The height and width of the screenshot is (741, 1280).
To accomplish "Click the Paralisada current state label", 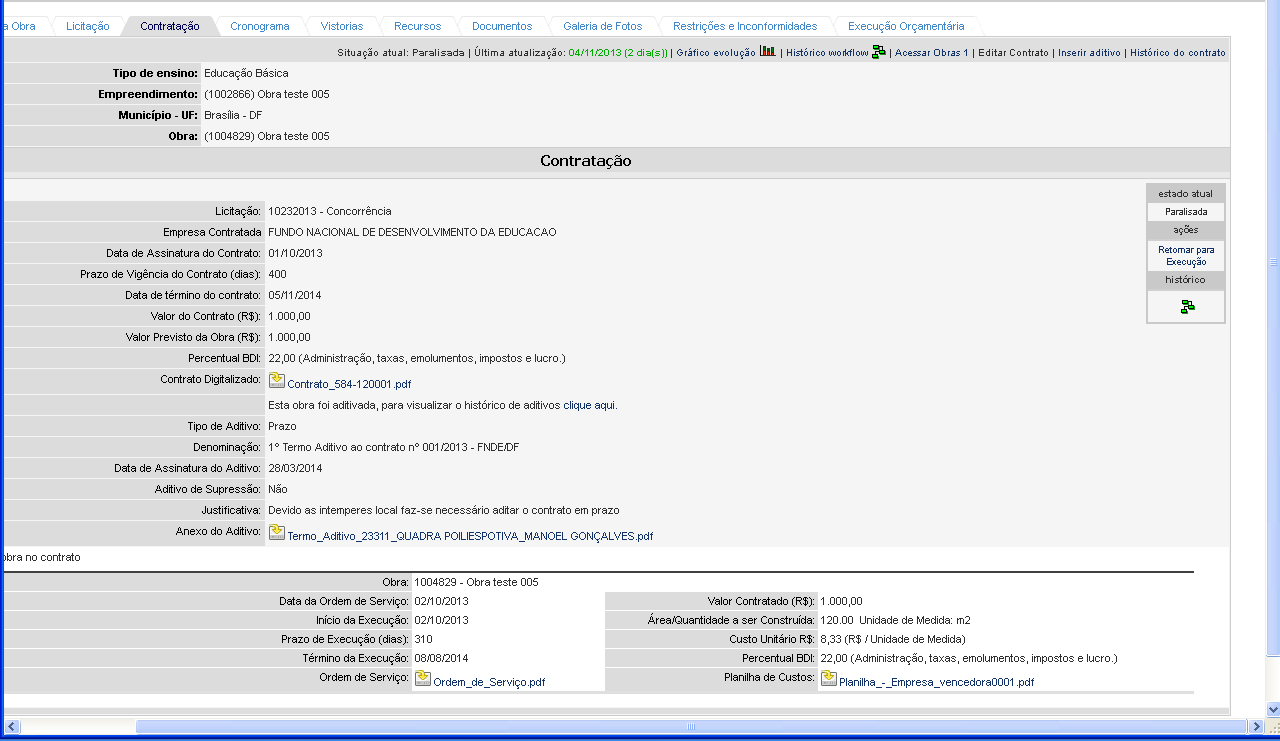I will (x=1186, y=212).
